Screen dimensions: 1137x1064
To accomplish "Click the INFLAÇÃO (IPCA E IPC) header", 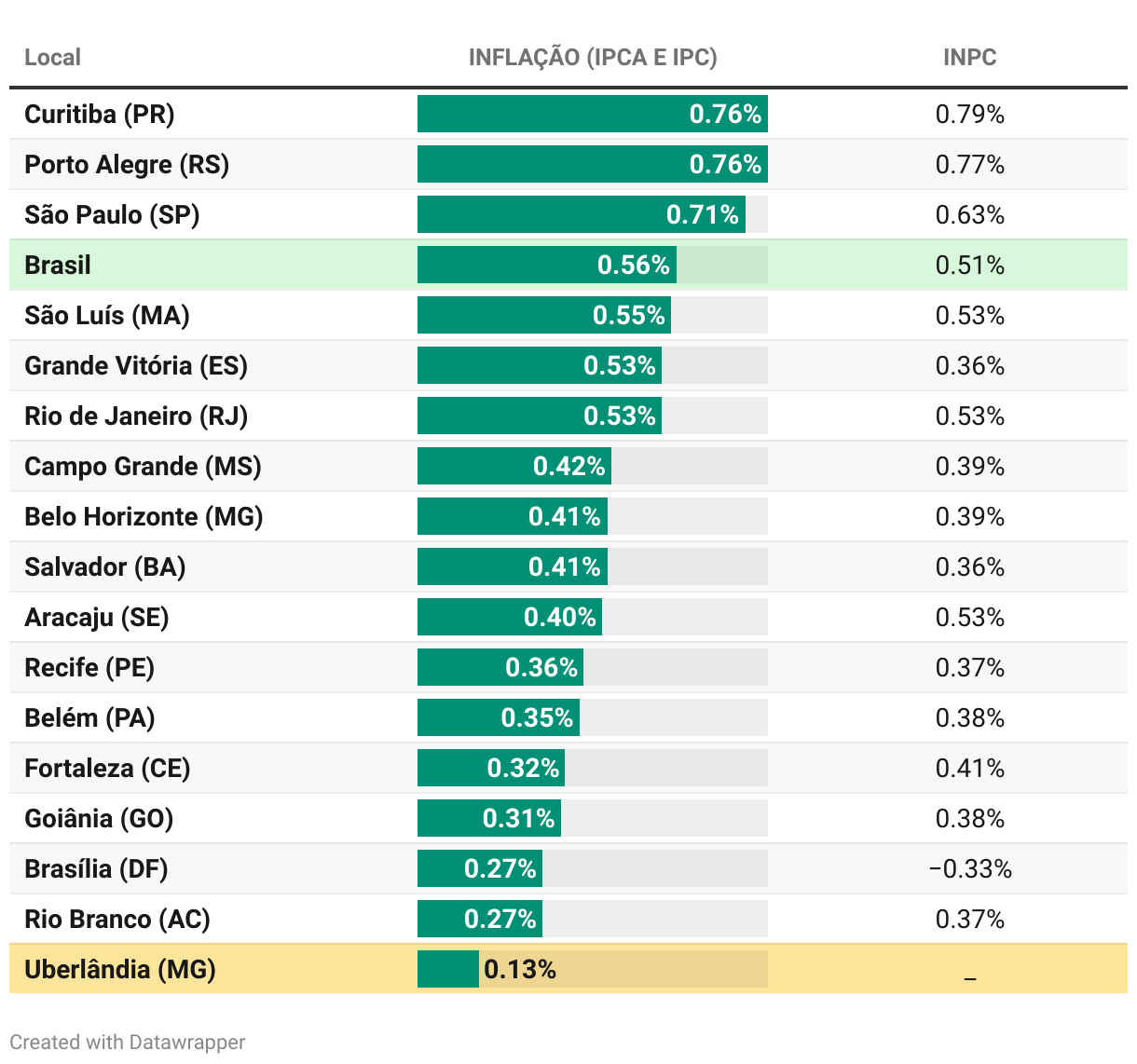I will pos(593,58).
